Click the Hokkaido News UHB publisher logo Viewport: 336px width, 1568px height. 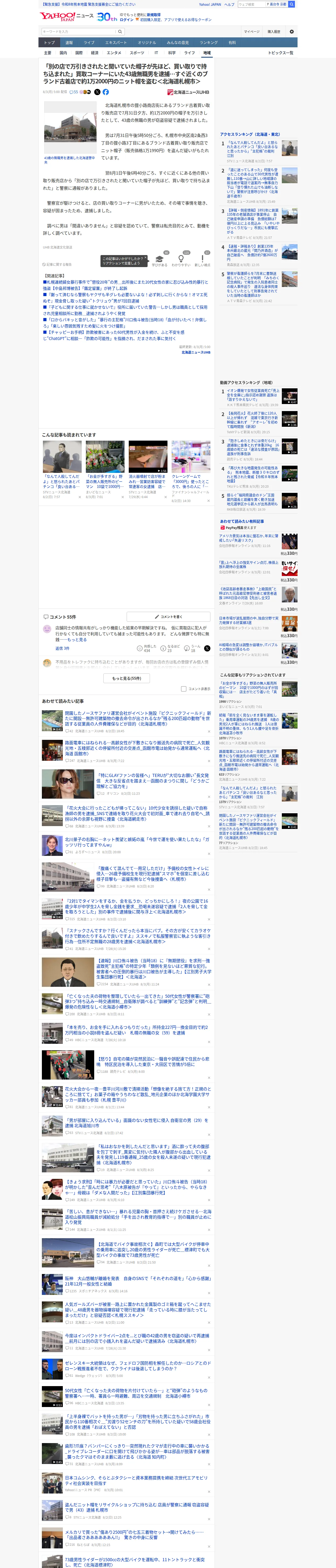pyautogui.click(x=188, y=93)
